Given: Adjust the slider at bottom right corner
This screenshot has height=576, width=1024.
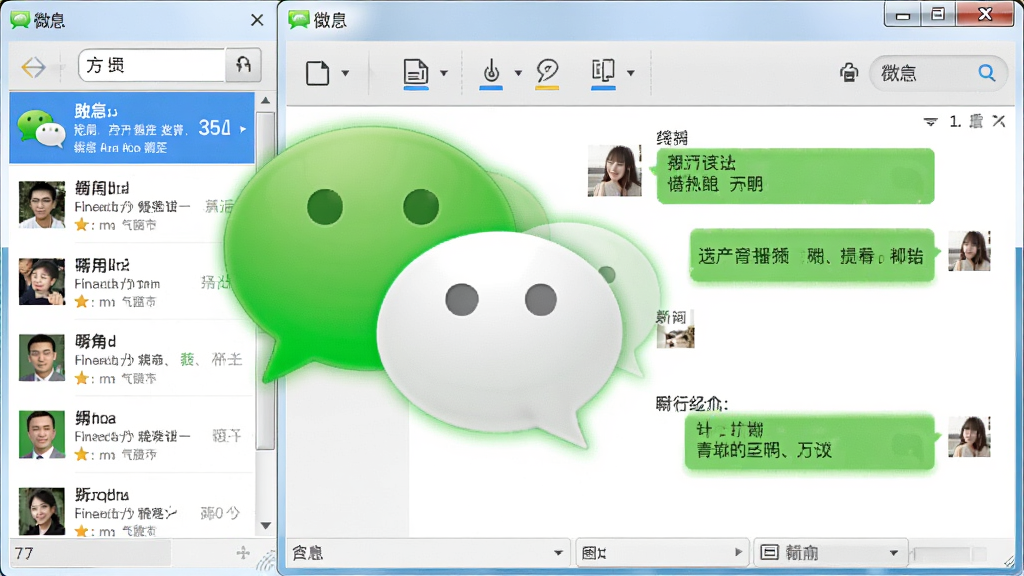Looking at the screenshot, I should (x=950, y=554).
